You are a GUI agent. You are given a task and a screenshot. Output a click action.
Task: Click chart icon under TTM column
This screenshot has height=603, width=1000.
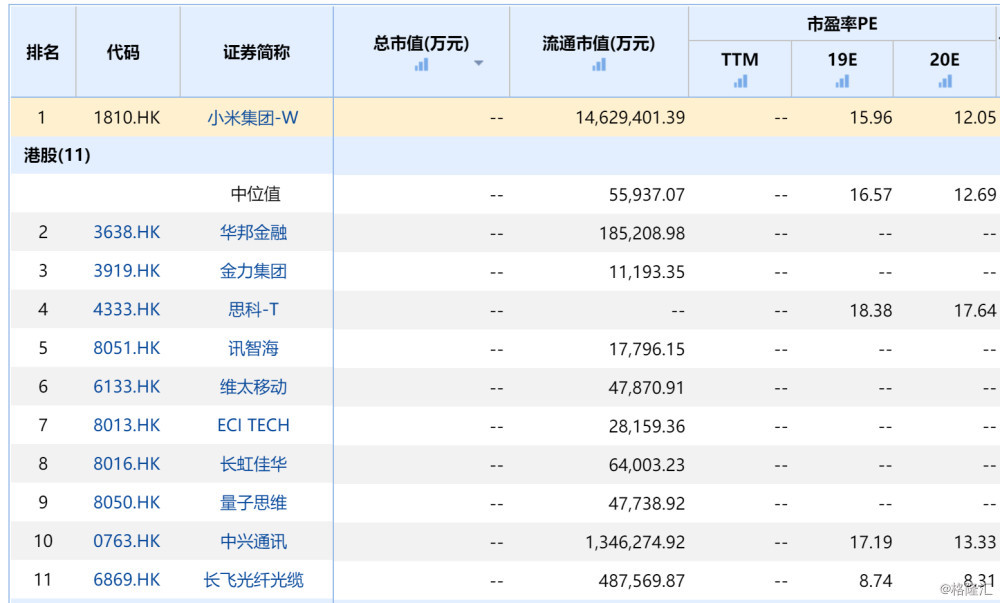[740, 82]
